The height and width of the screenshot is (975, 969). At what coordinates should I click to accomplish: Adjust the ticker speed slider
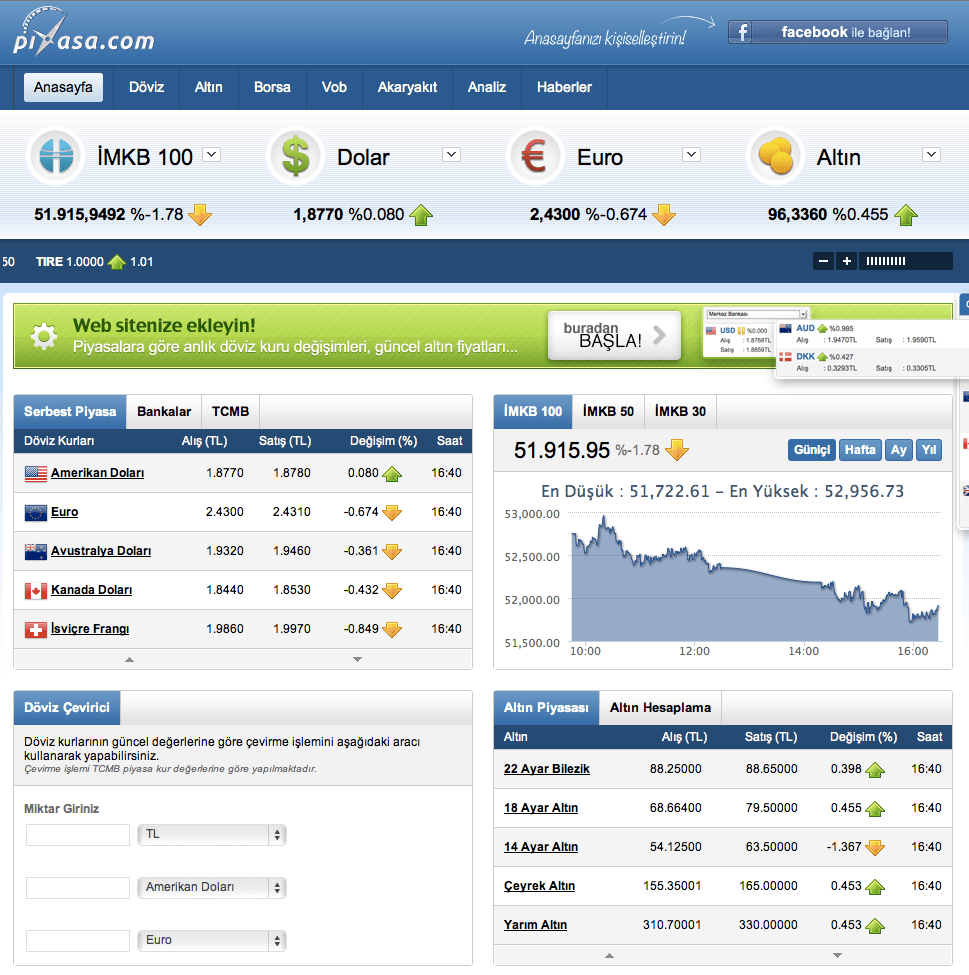[904, 261]
